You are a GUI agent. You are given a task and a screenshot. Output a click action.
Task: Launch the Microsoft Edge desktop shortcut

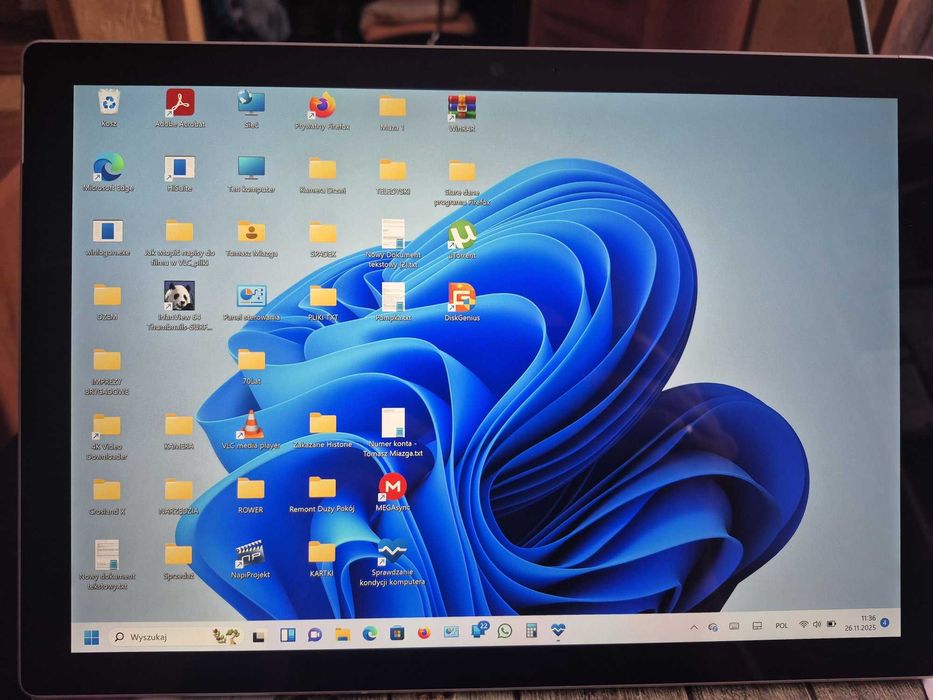coord(108,173)
